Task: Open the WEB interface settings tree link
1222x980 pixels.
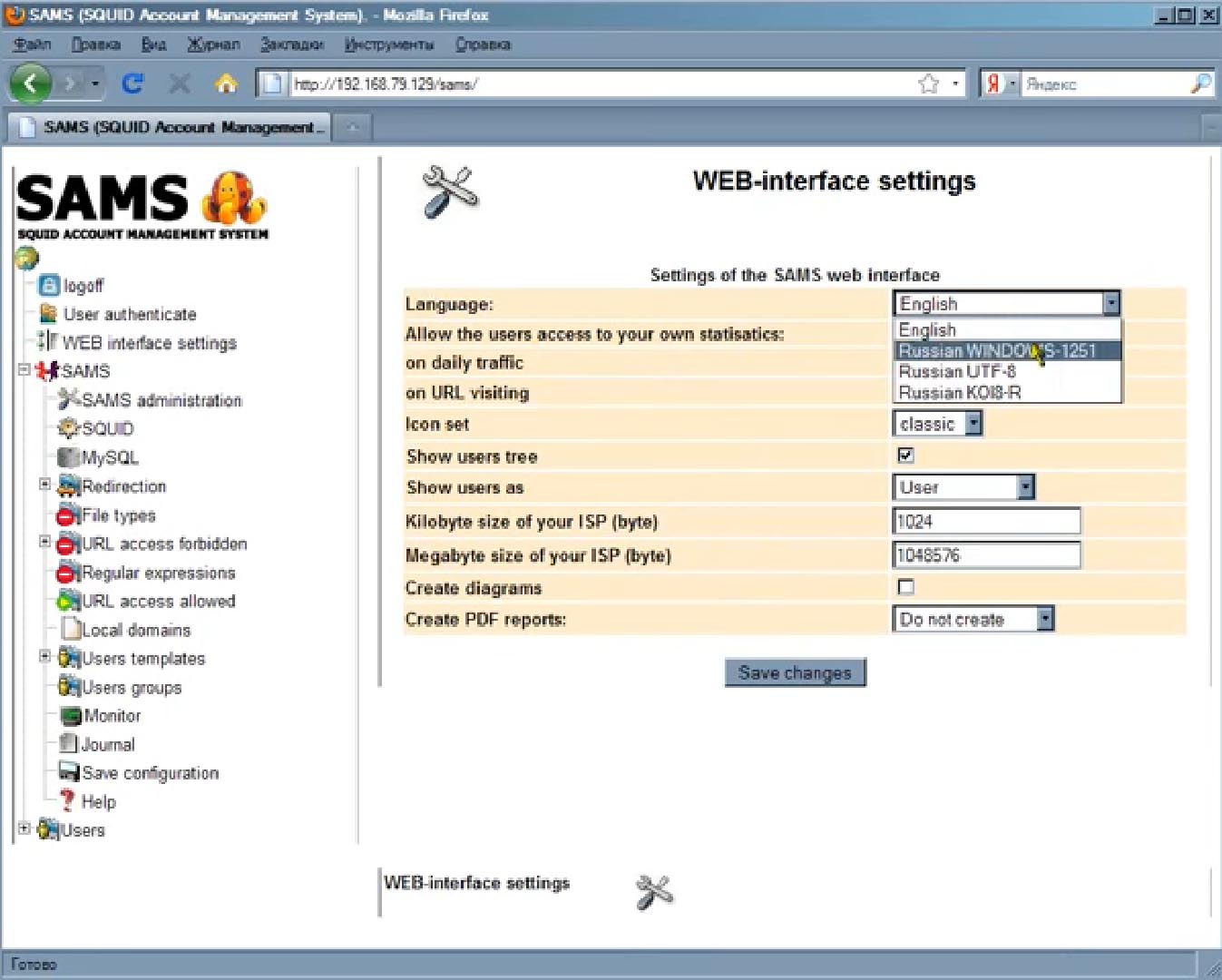Action: click(150, 343)
